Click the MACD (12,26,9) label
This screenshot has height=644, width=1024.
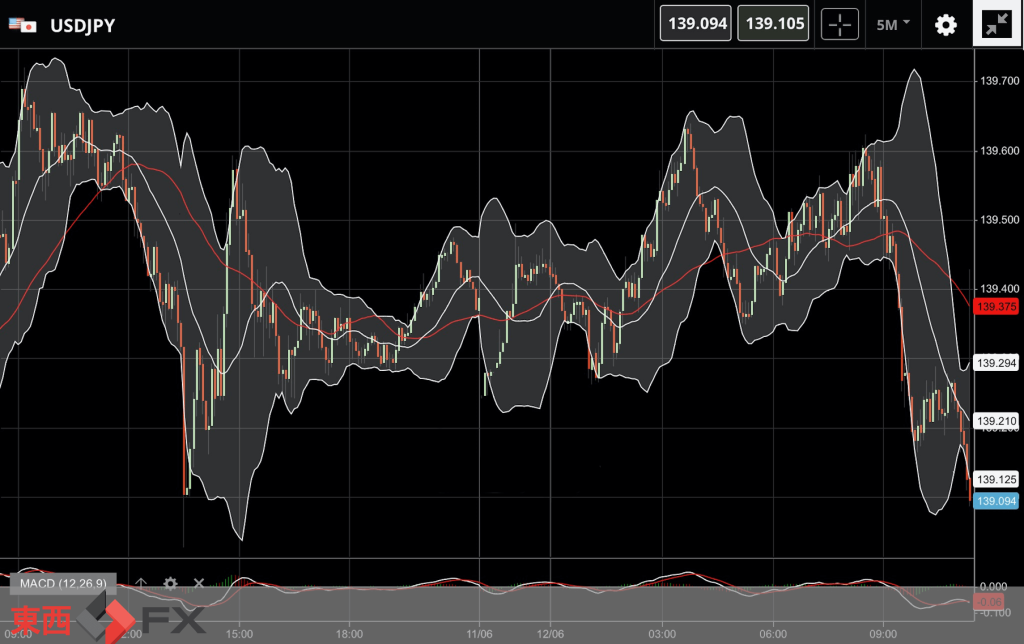pyautogui.click(x=63, y=583)
